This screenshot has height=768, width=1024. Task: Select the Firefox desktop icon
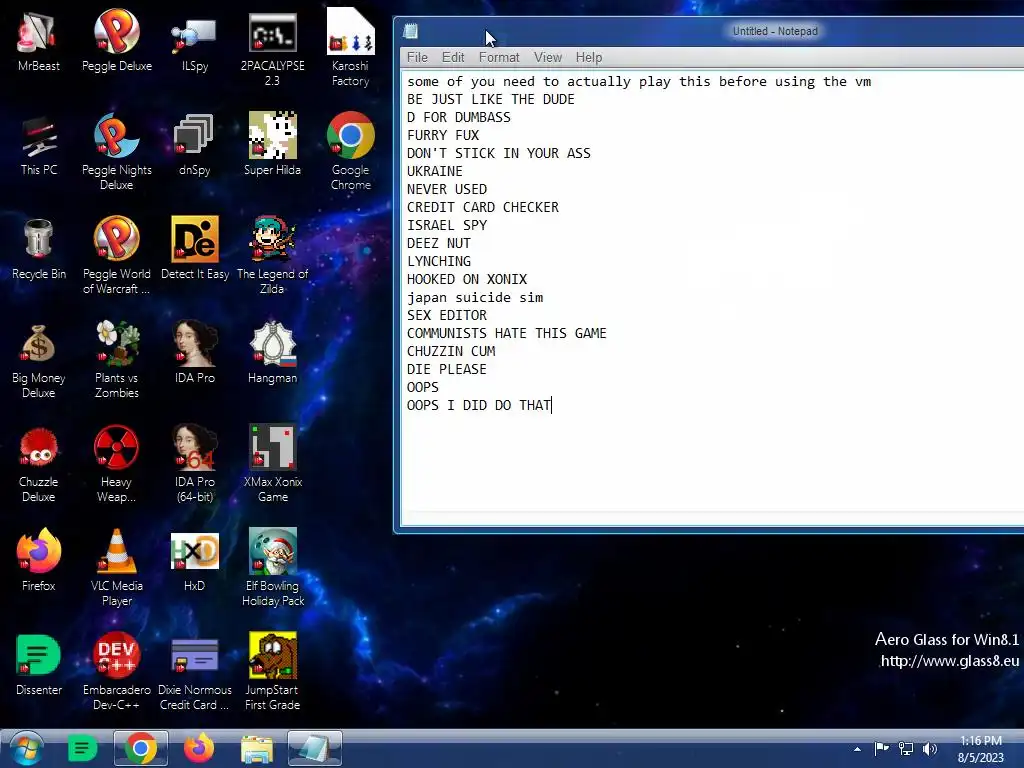point(38,560)
